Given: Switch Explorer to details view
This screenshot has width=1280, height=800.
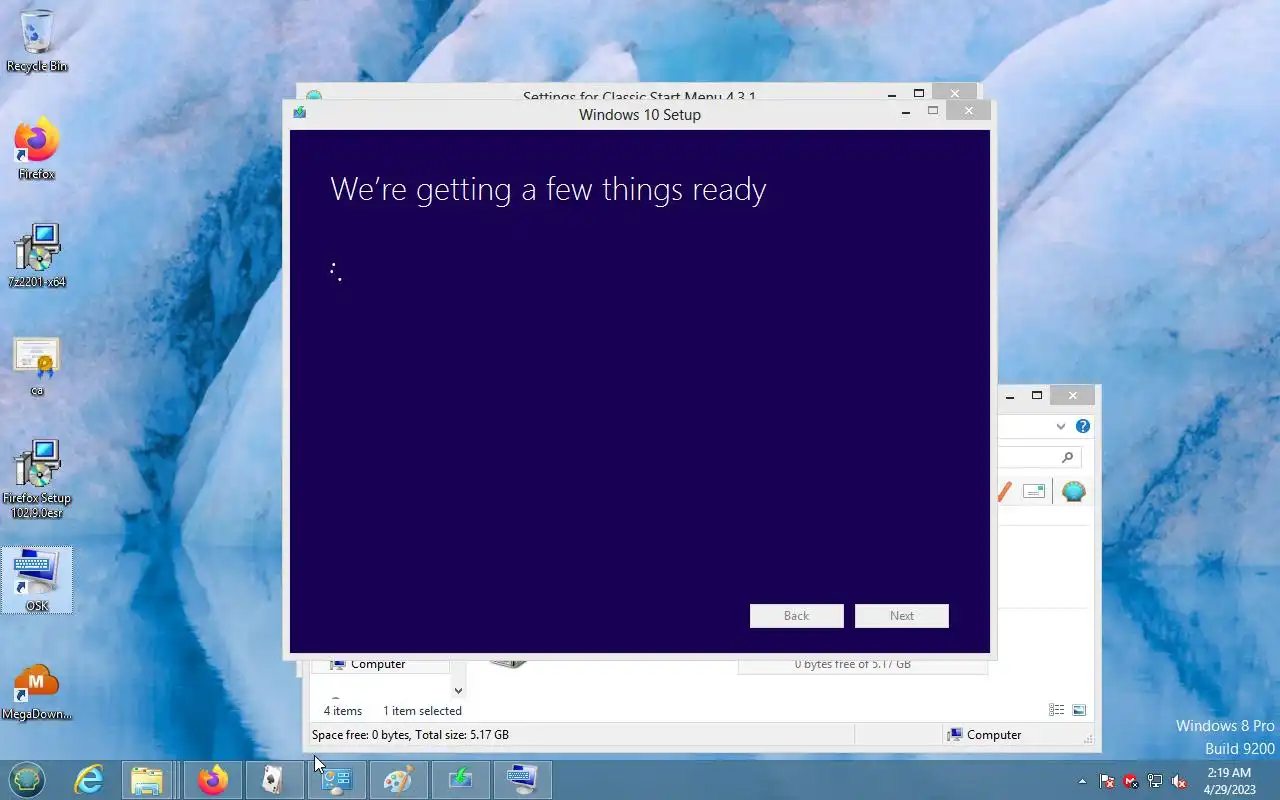Looking at the screenshot, I should tap(1056, 710).
